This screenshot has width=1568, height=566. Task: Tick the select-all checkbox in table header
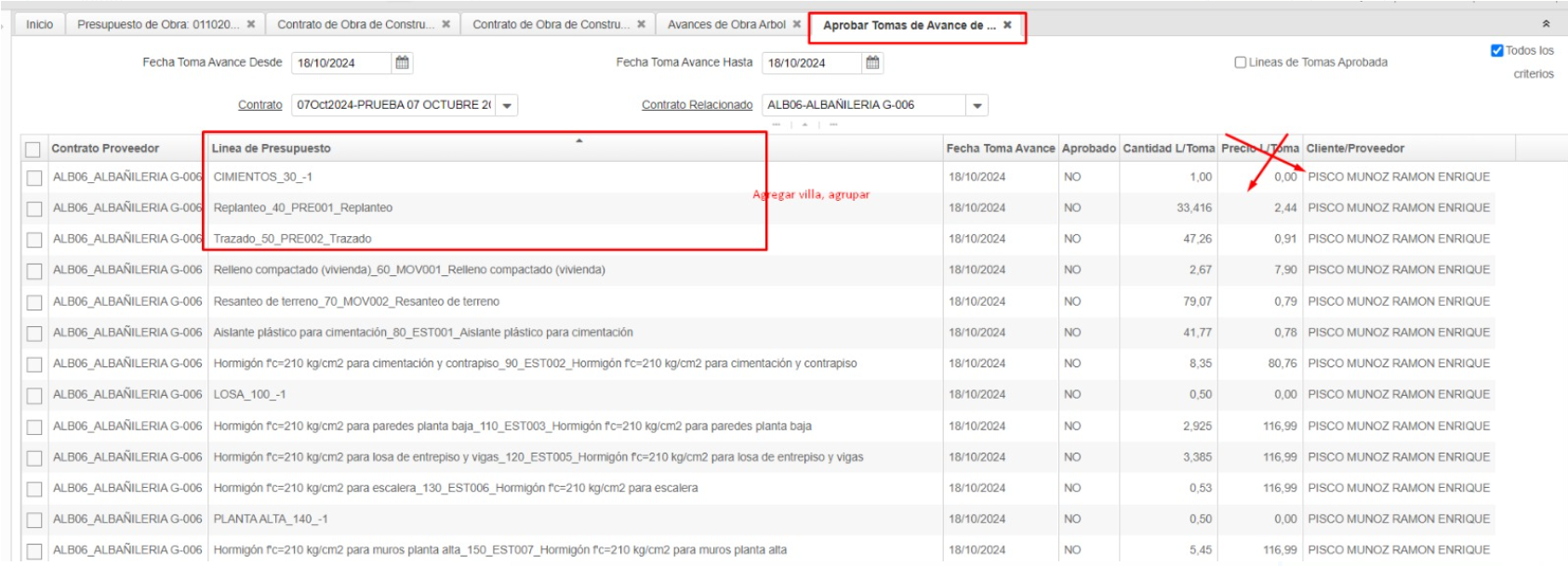(33, 149)
